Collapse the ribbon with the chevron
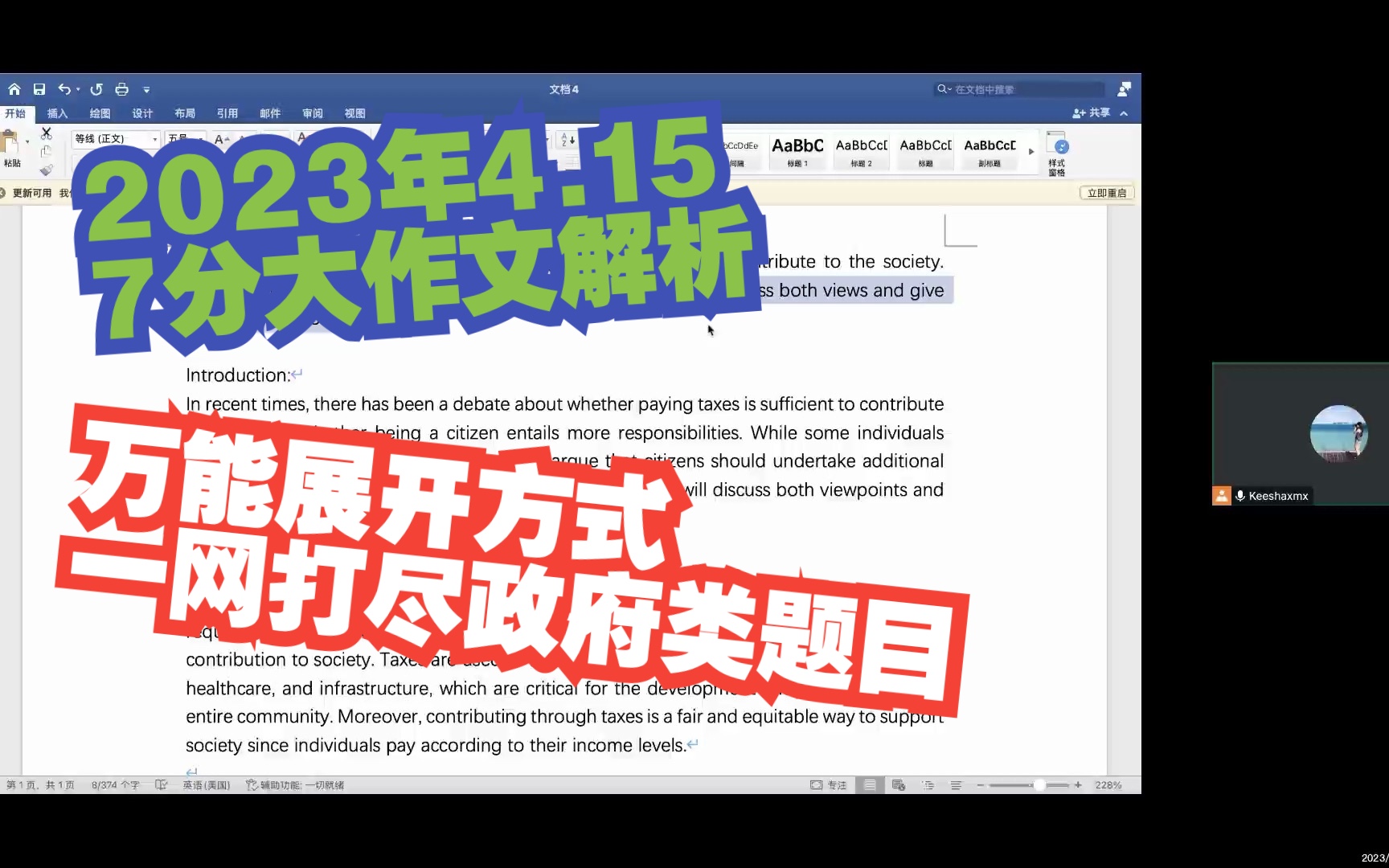This screenshot has width=1389, height=868. [1124, 113]
